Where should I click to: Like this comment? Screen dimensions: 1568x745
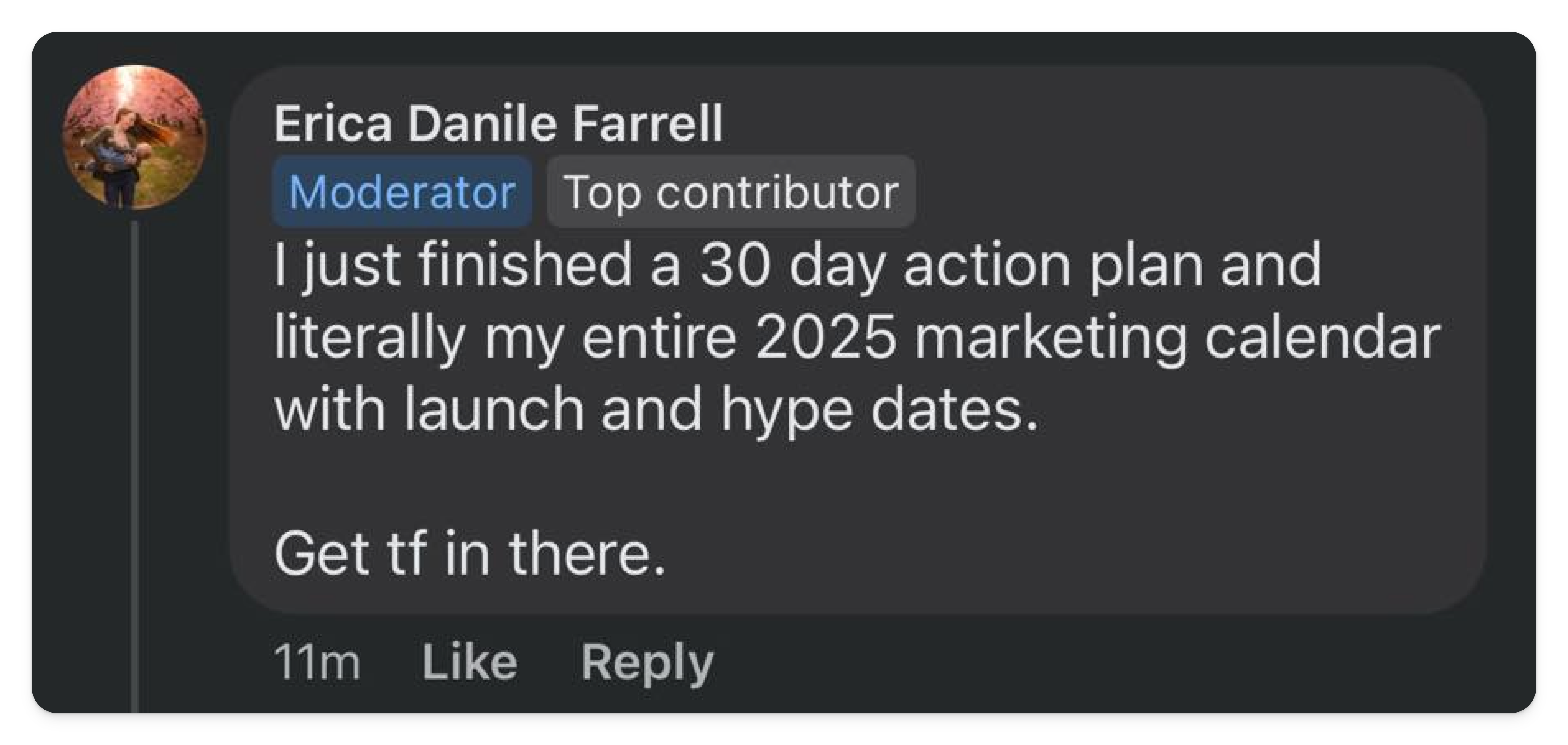pyautogui.click(x=469, y=662)
